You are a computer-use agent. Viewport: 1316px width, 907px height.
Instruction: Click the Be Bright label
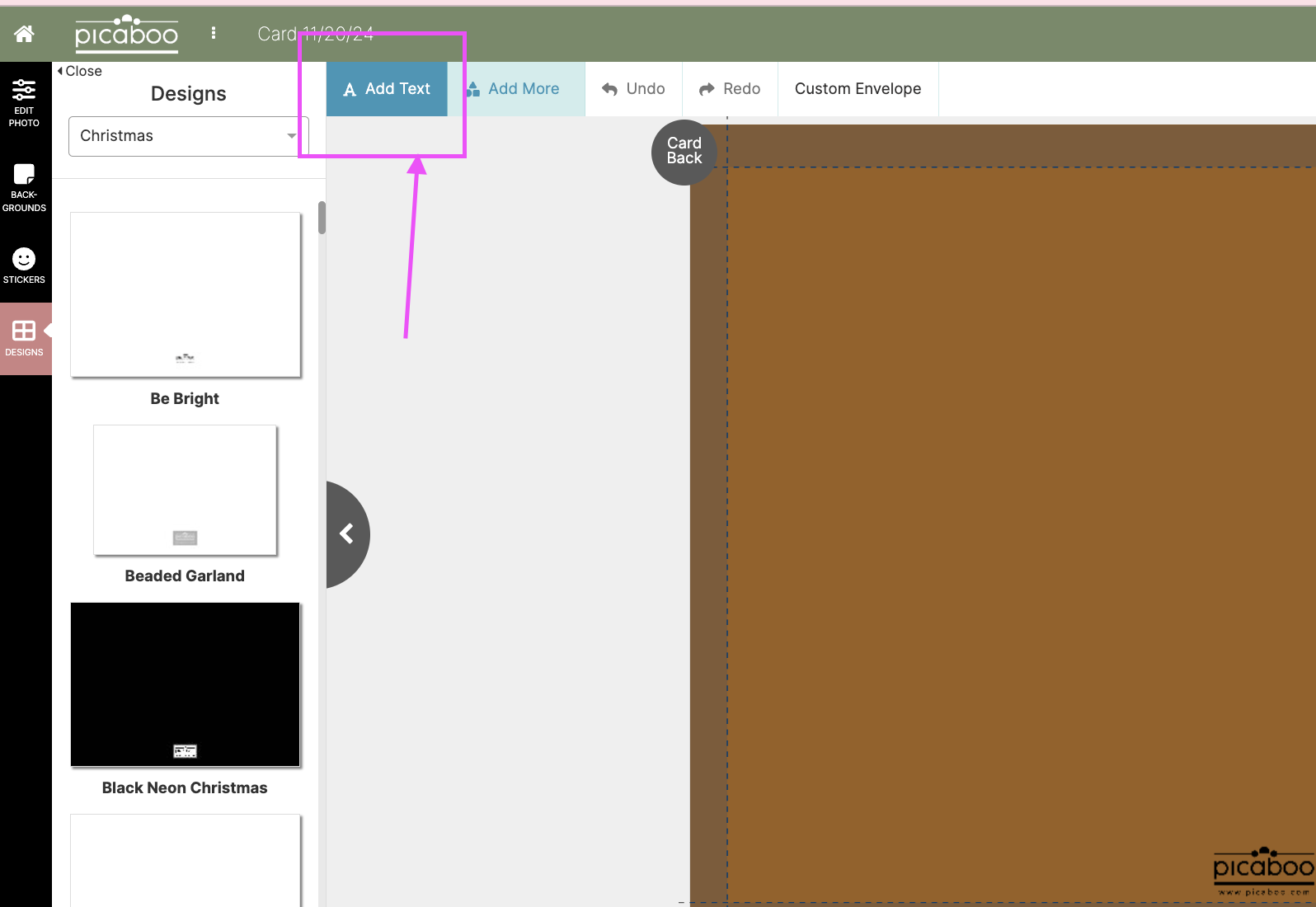pos(185,399)
